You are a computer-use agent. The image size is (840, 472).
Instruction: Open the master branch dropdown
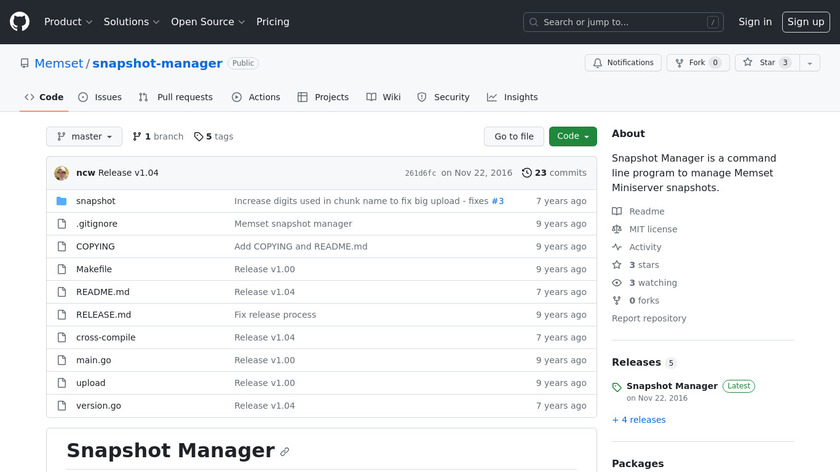(x=84, y=137)
